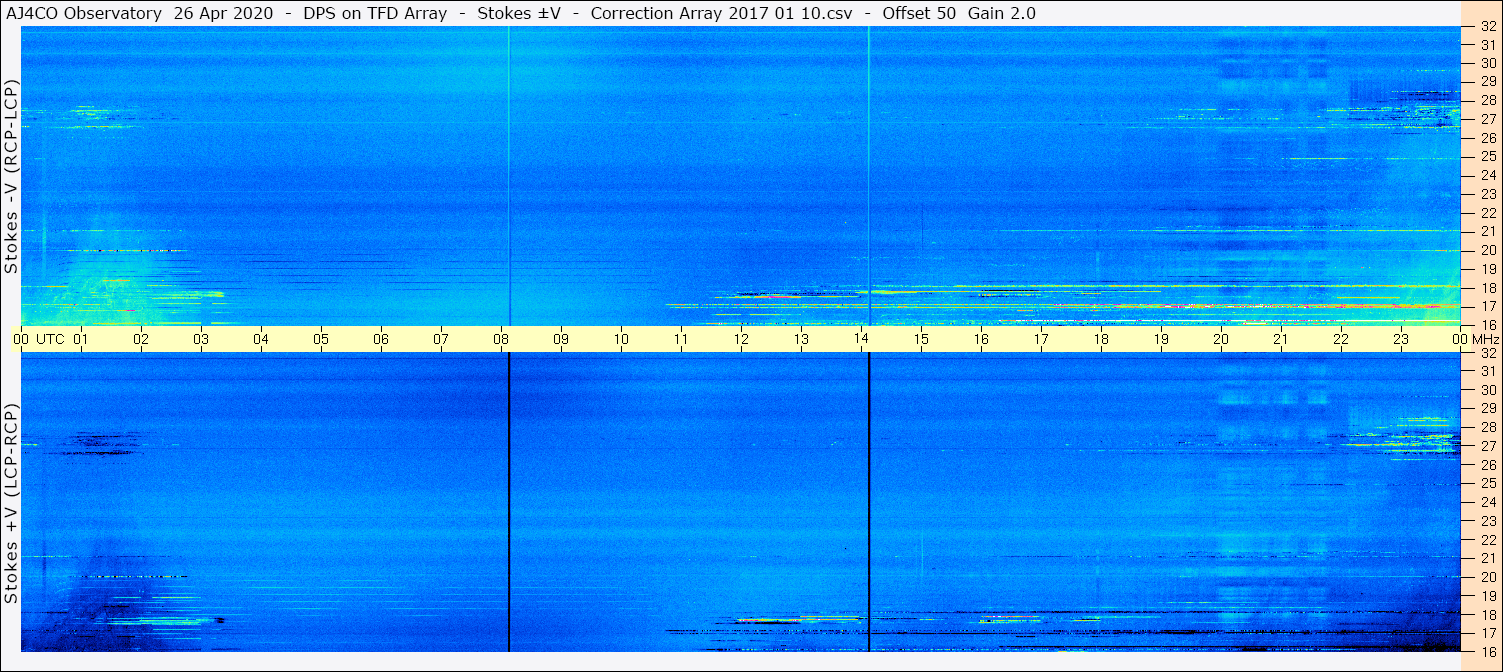Click the 31 MHz label on Stokes +V scale
This screenshot has width=1503, height=672.
1487,372
